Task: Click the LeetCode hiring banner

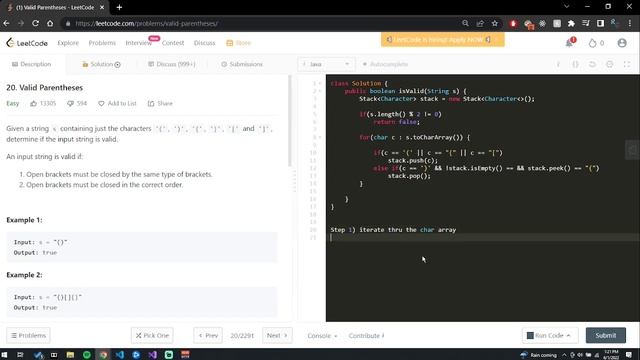Action: pos(442,40)
